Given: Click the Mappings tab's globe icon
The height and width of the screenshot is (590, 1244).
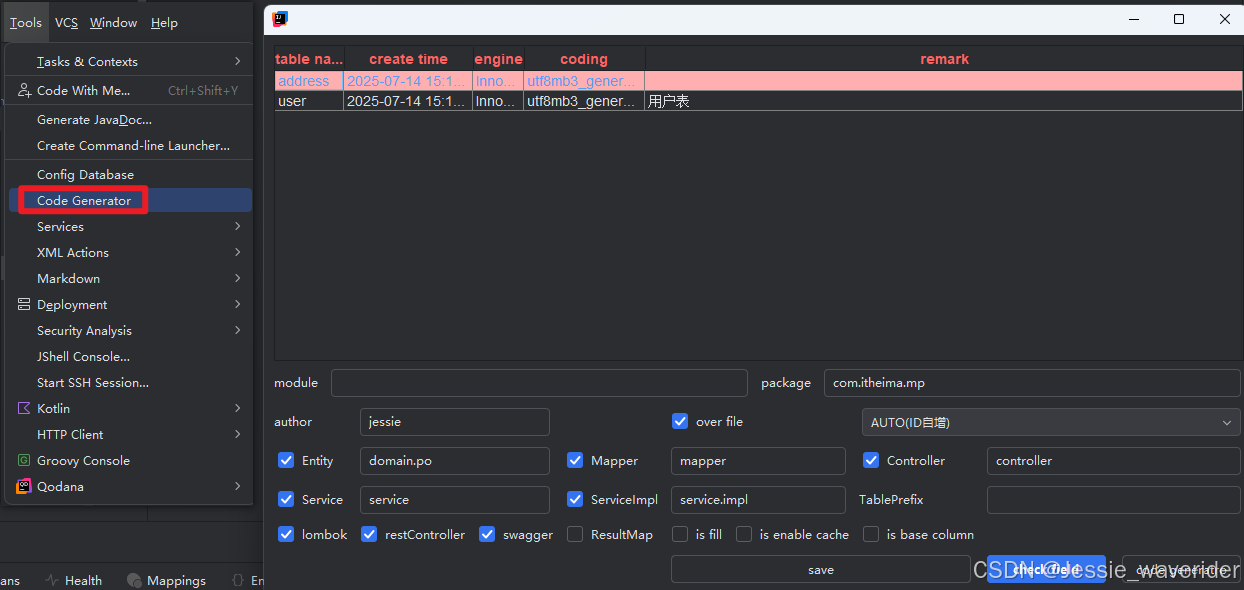Looking at the screenshot, I should coord(134,580).
